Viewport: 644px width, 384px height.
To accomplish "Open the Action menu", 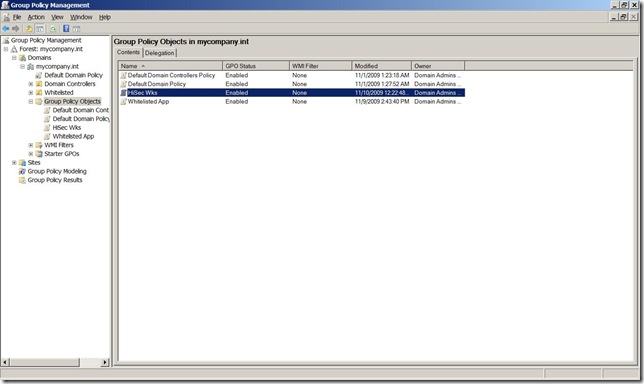I will tap(36, 17).
